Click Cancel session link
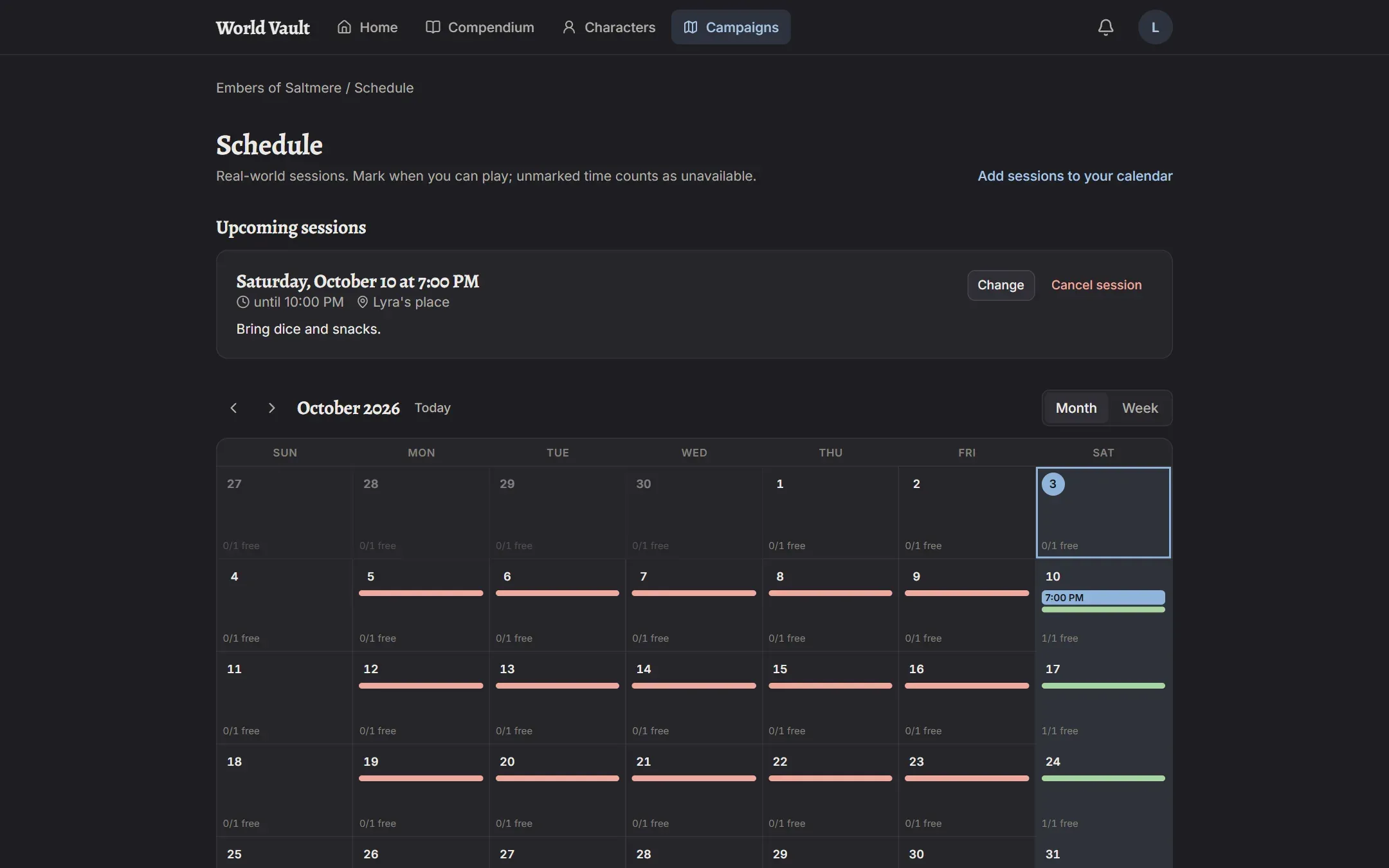Screen dimensions: 1389x868 [x=1096, y=285]
